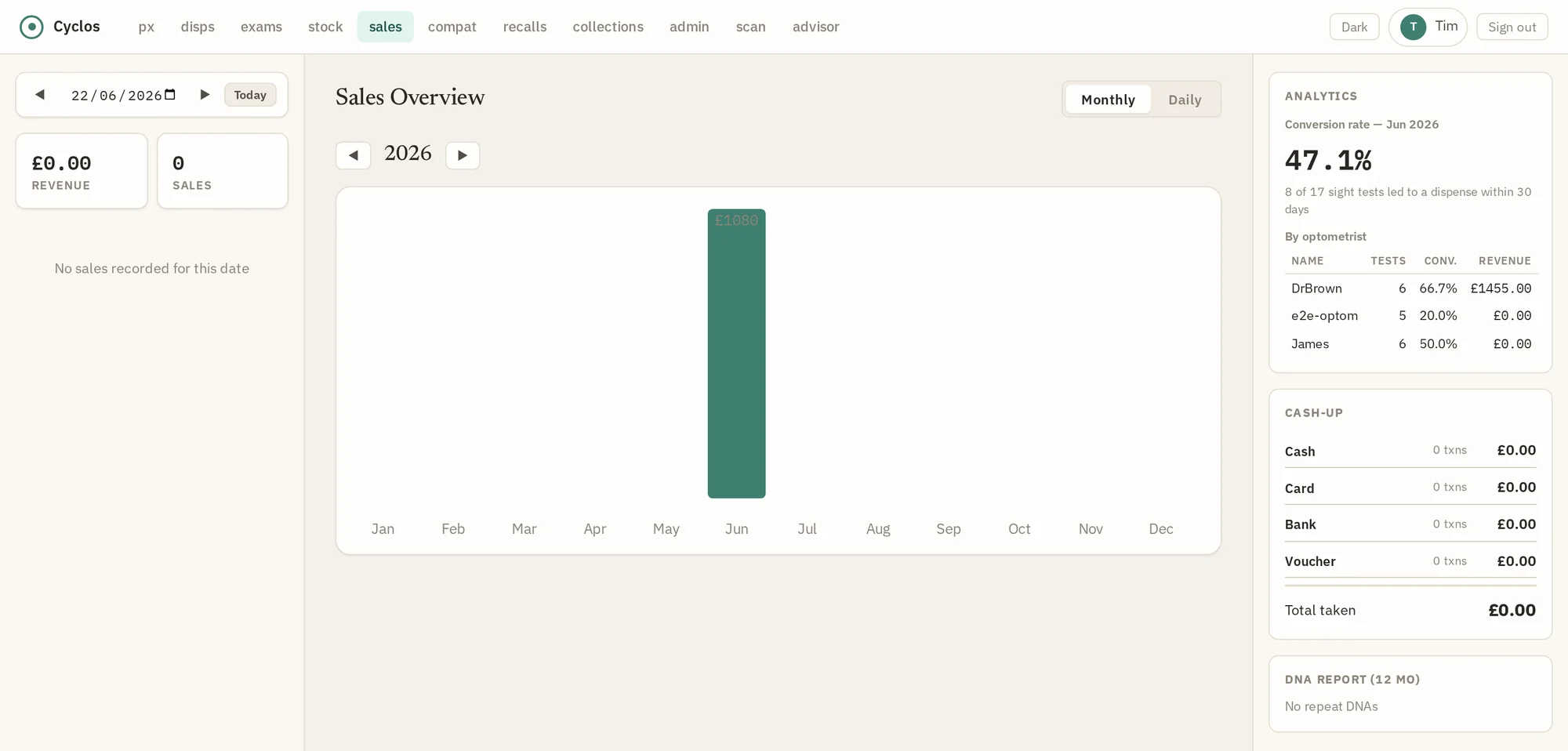Click the Total taken amount
Screen dimensions: 1568x751
pyautogui.click(x=1512, y=610)
